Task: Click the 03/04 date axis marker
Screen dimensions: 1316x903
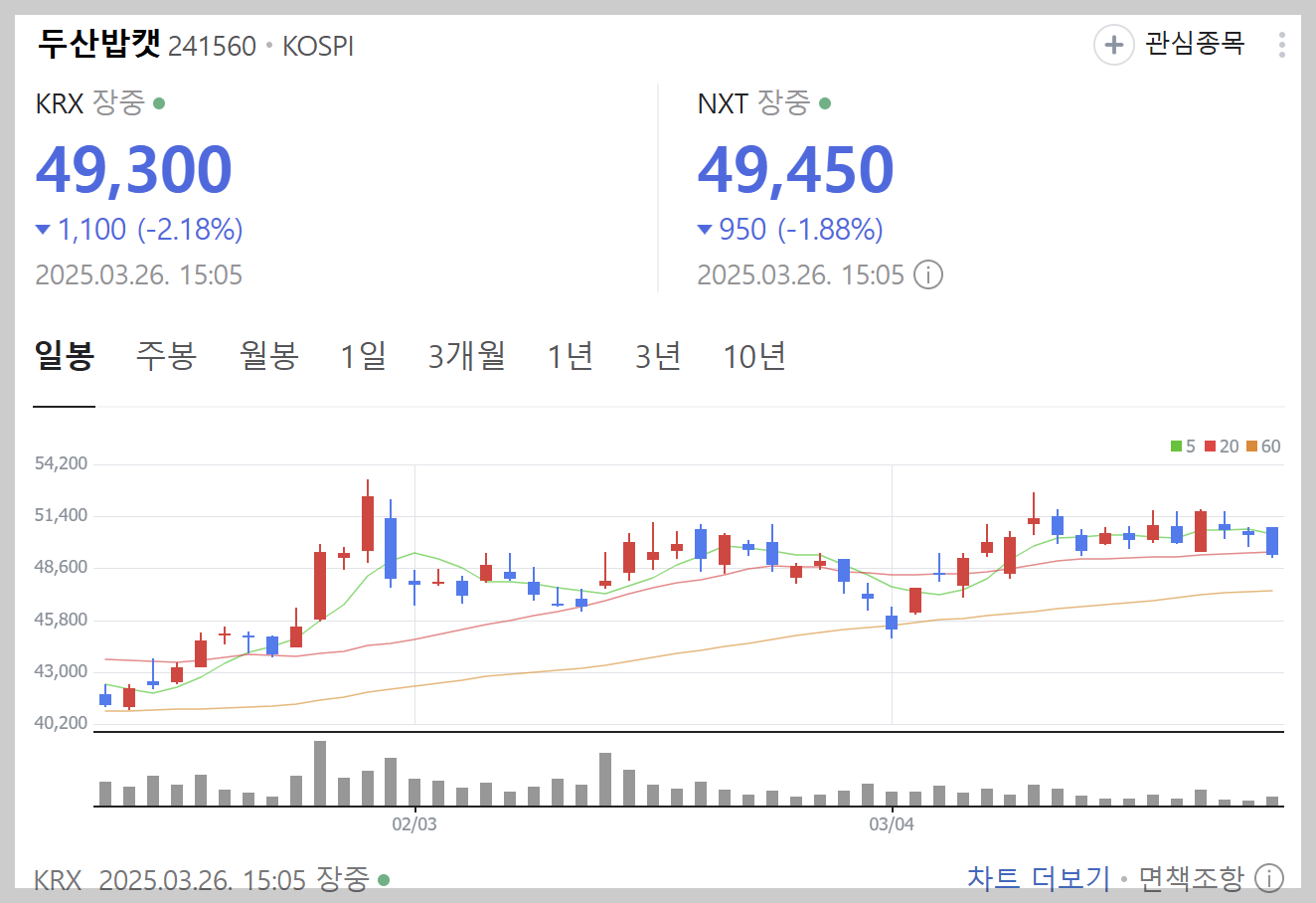Action: (x=892, y=824)
